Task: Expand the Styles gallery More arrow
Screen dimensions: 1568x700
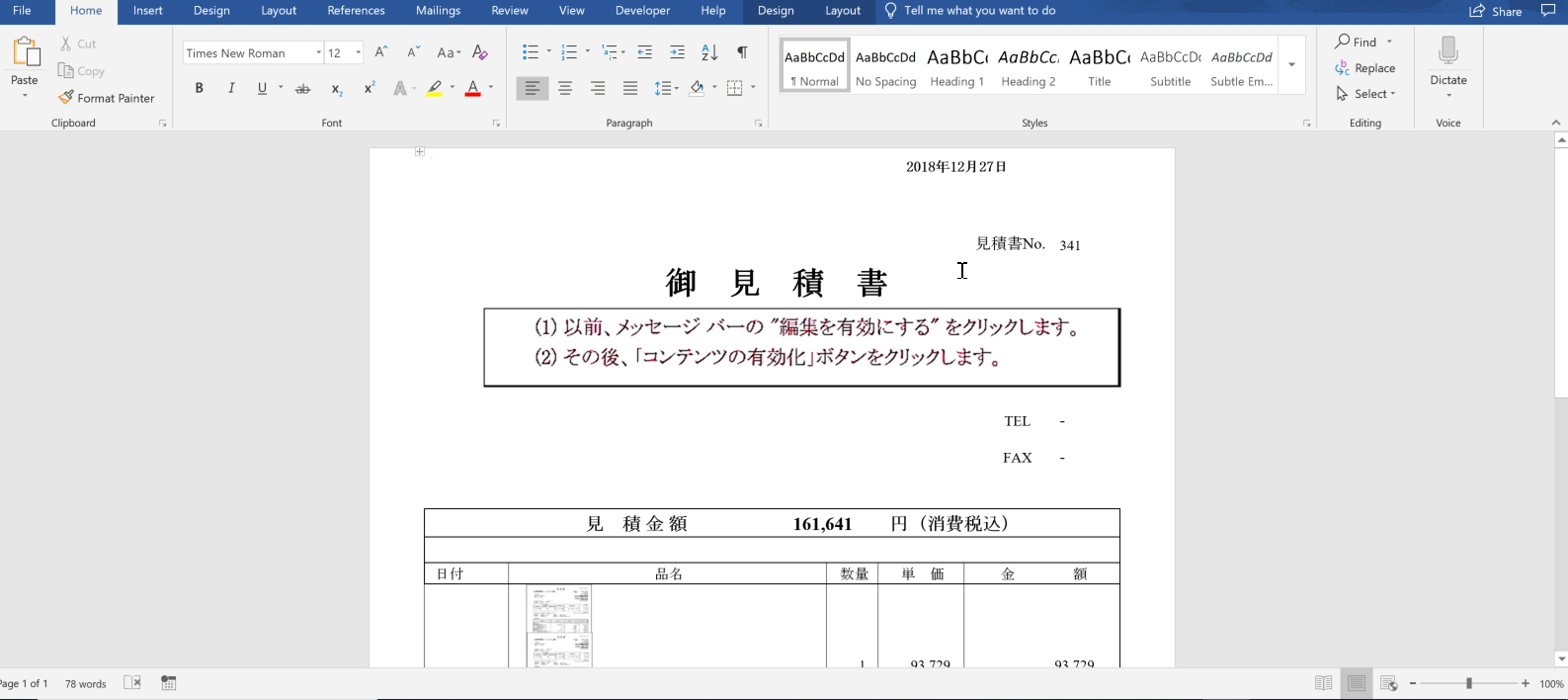Action: coord(1291,65)
